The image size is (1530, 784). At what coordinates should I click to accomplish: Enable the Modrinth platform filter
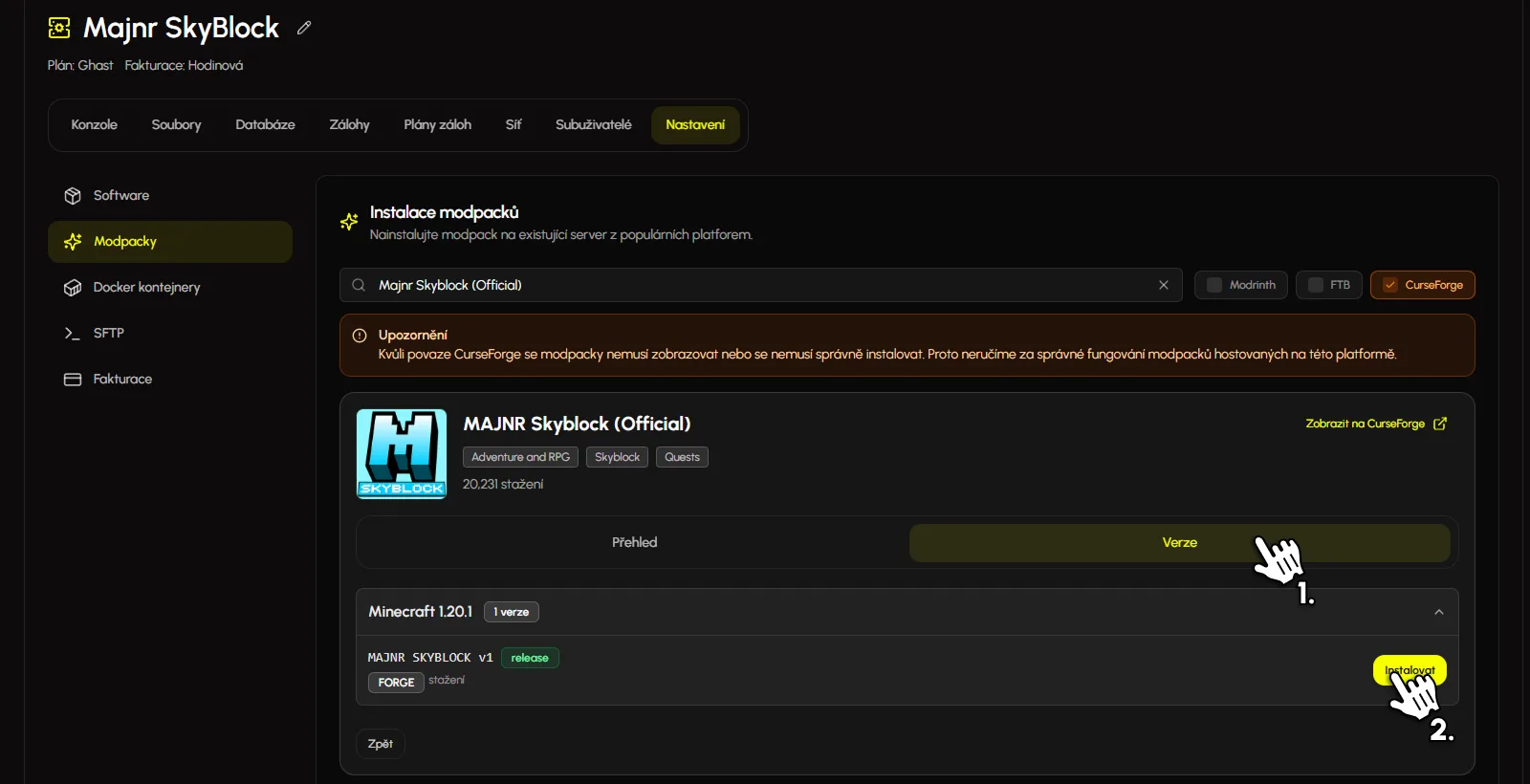point(1241,285)
